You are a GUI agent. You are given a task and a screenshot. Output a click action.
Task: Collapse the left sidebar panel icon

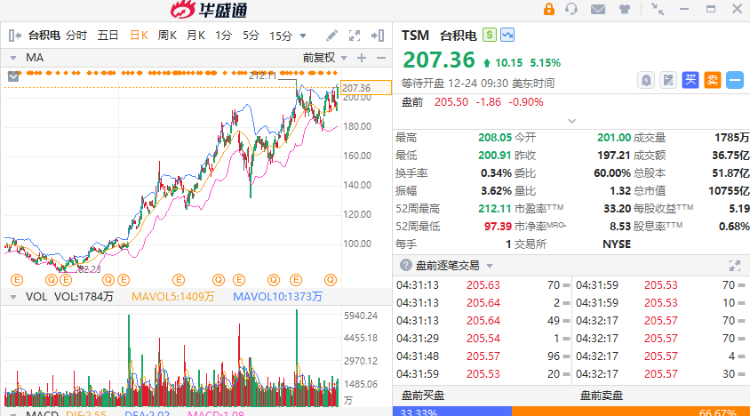pyautogui.click(x=15, y=35)
